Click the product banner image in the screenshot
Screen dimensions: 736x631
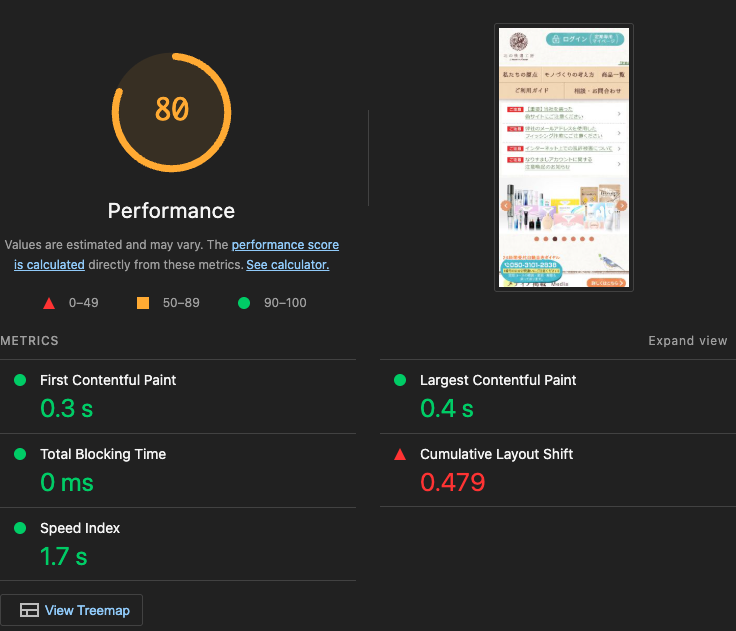(x=564, y=207)
